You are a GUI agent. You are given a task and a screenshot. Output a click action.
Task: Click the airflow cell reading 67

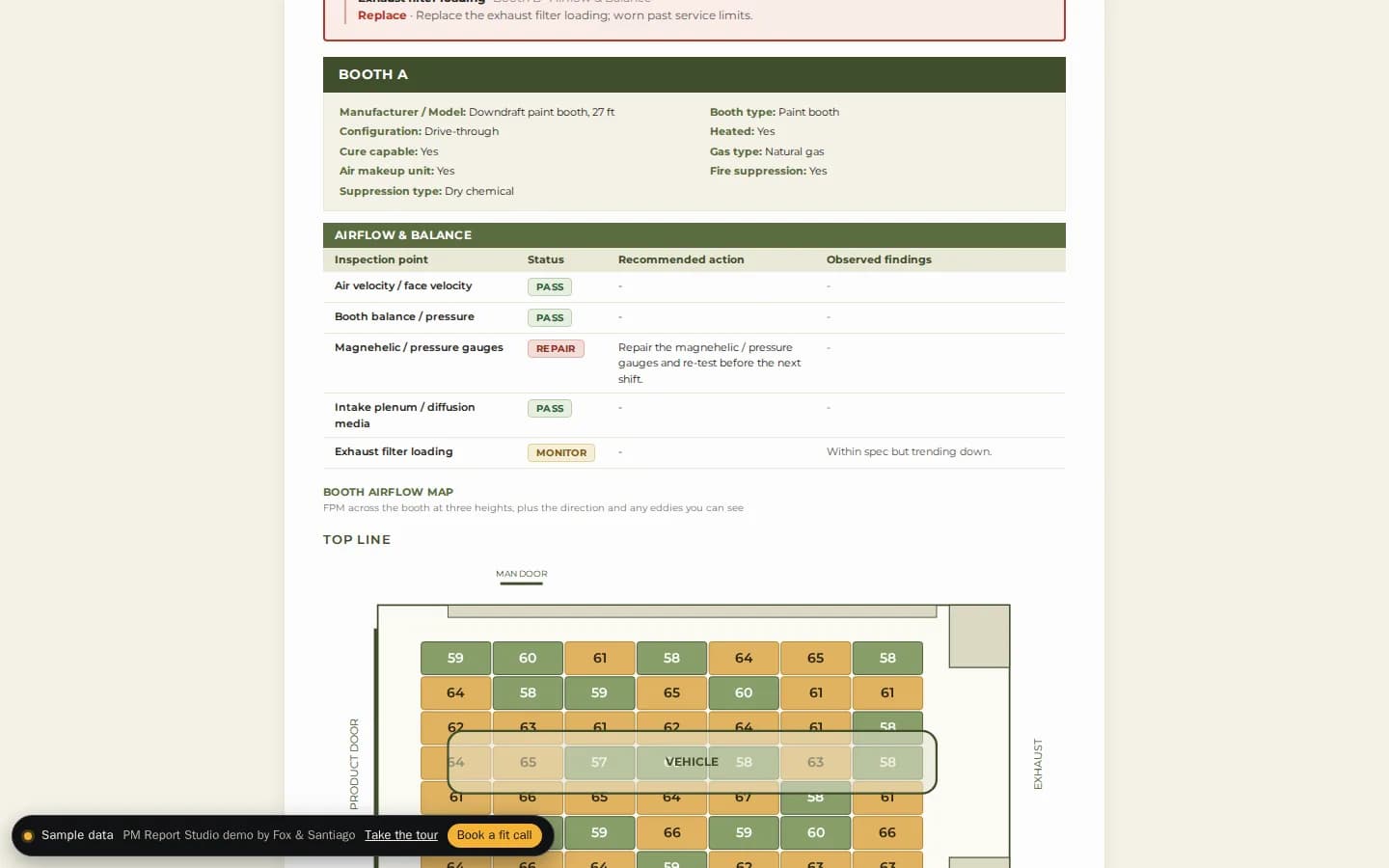[x=744, y=798]
